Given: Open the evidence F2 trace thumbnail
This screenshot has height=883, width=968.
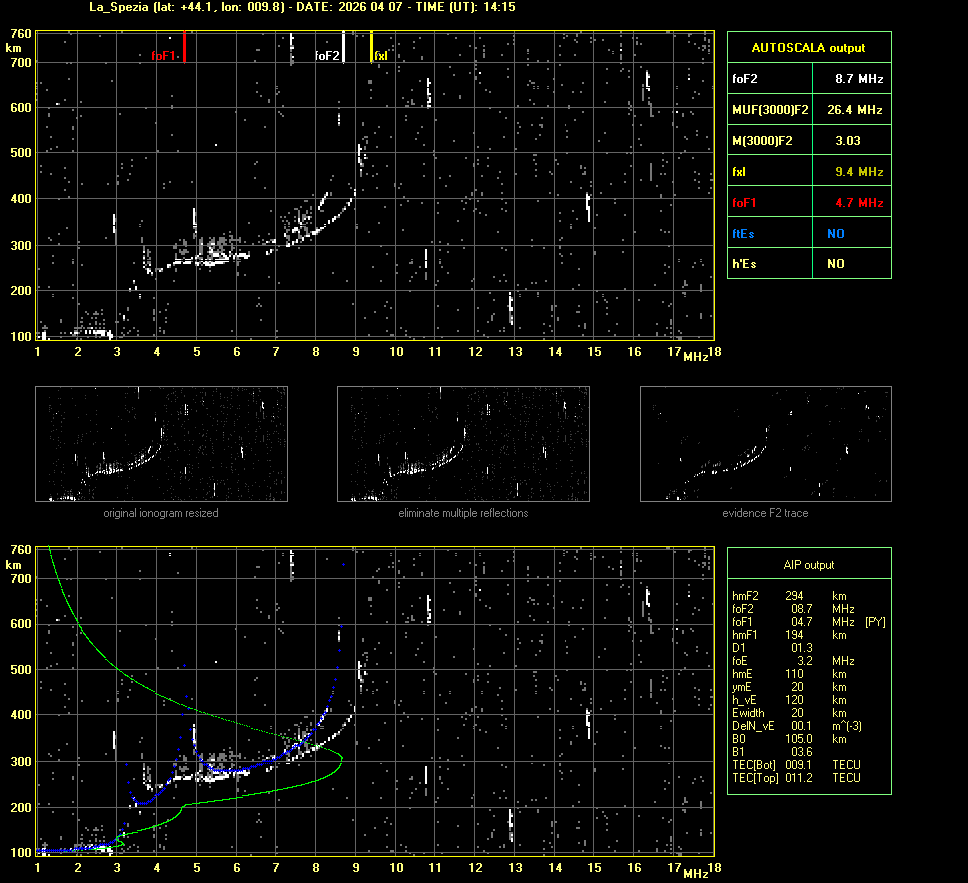Looking at the screenshot, I should click(765, 444).
